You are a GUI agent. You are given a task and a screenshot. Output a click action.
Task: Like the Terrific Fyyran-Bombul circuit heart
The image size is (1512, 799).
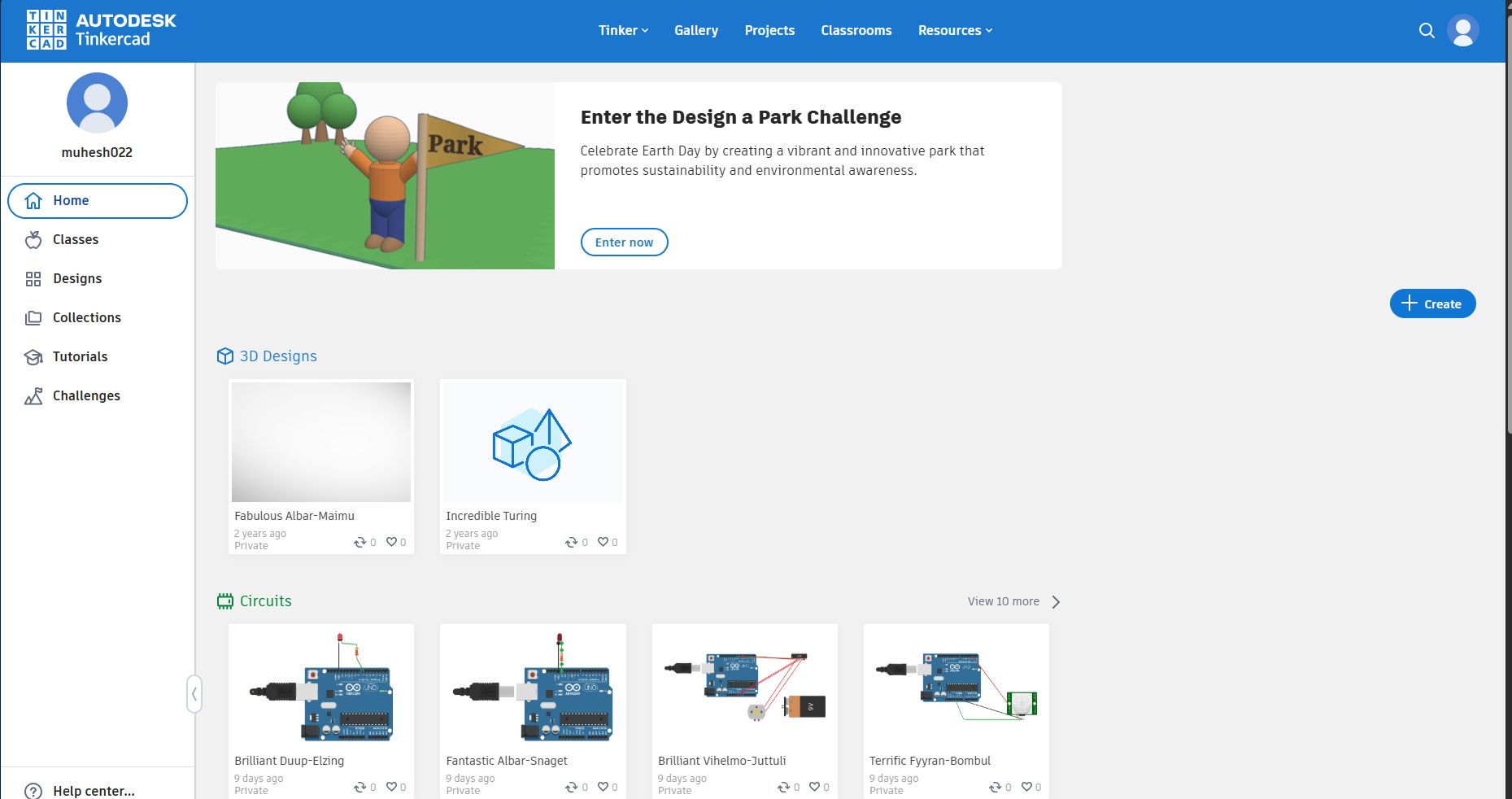click(1026, 787)
